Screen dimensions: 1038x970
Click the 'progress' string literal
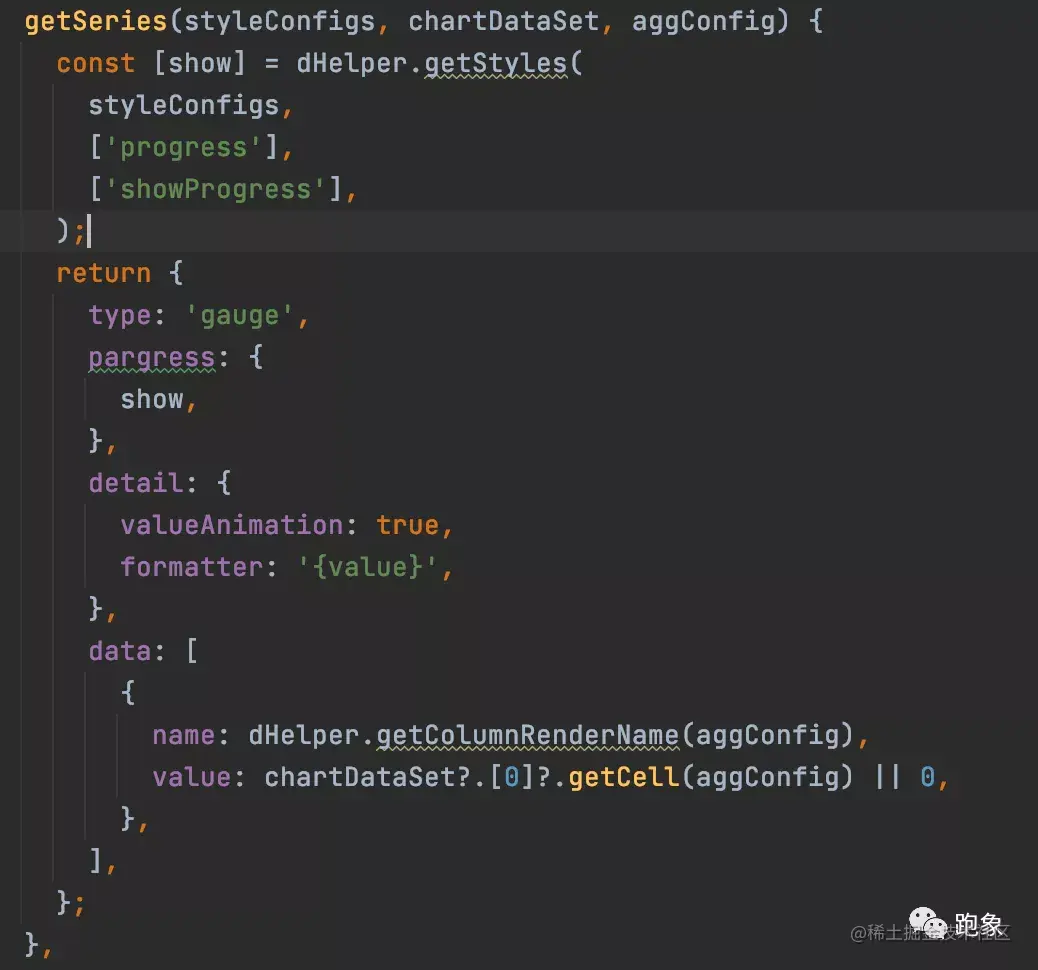183,148
